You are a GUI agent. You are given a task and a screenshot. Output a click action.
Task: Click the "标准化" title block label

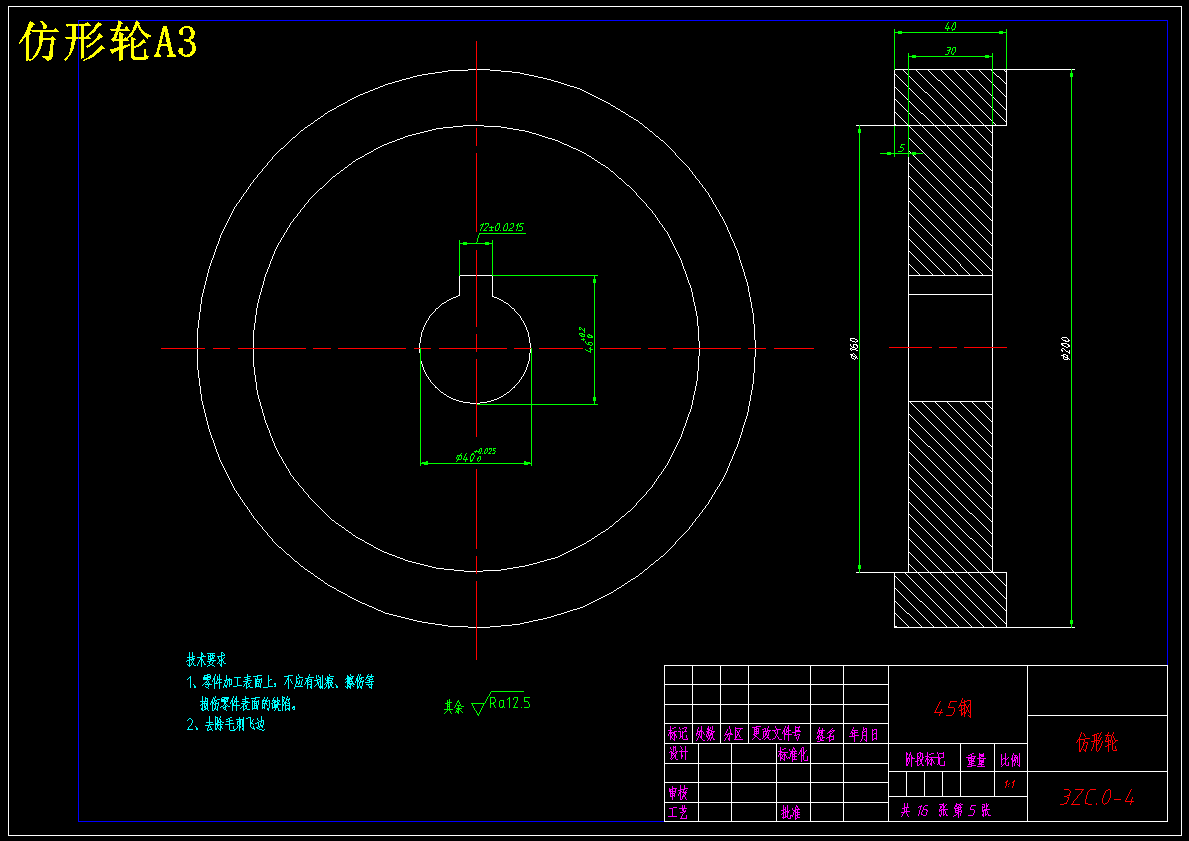coord(793,754)
